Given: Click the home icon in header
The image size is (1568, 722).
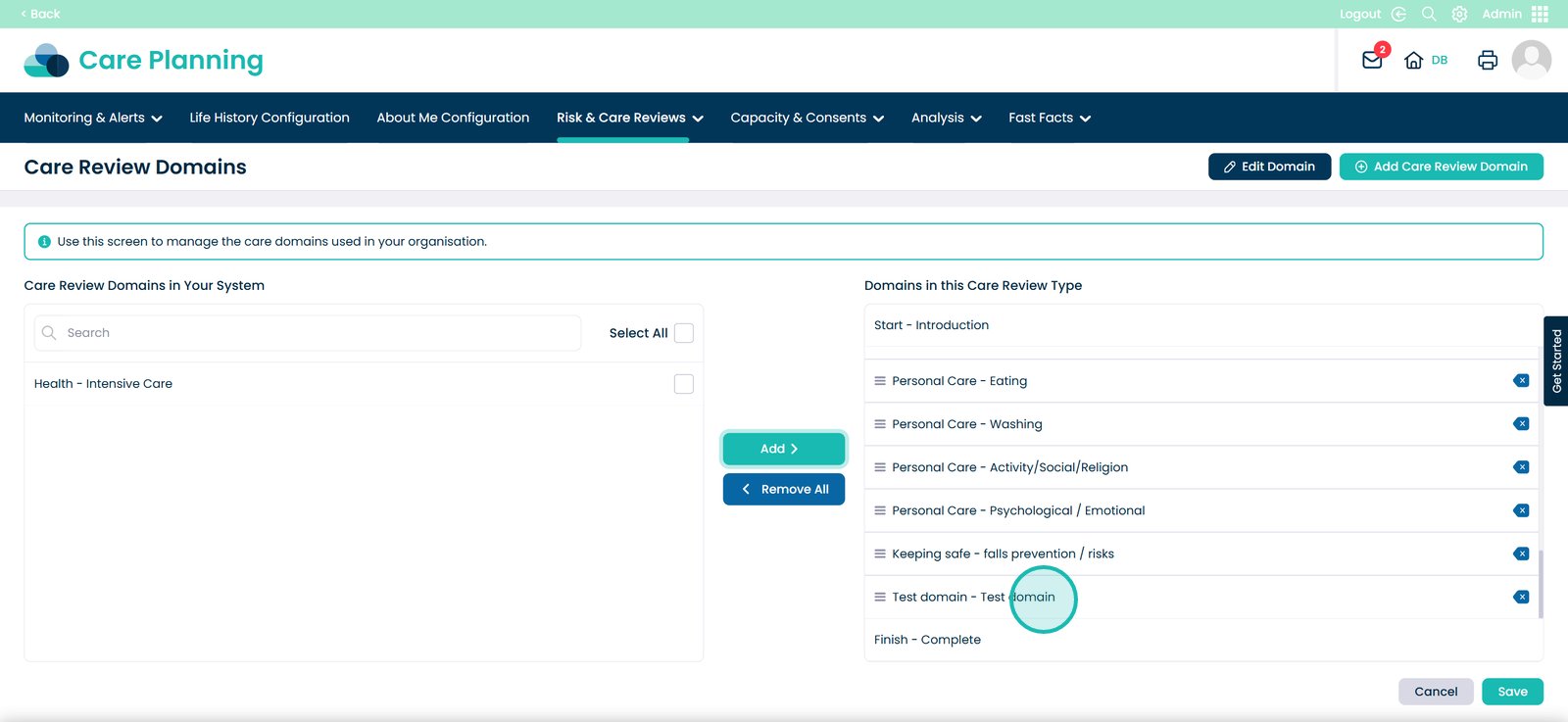Looking at the screenshot, I should (x=1413, y=61).
